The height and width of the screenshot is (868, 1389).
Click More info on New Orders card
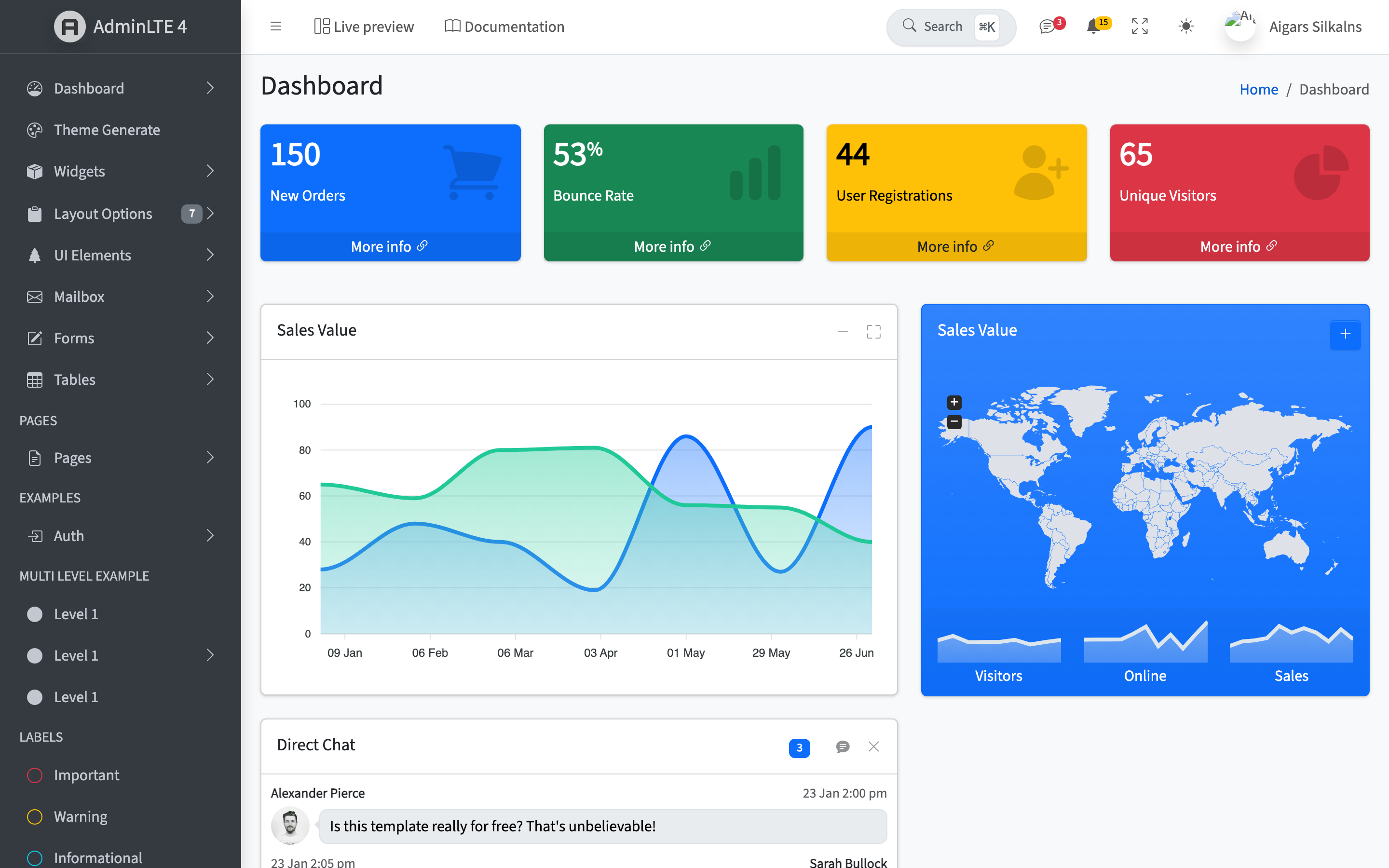pyautogui.click(x=390, y=246)
